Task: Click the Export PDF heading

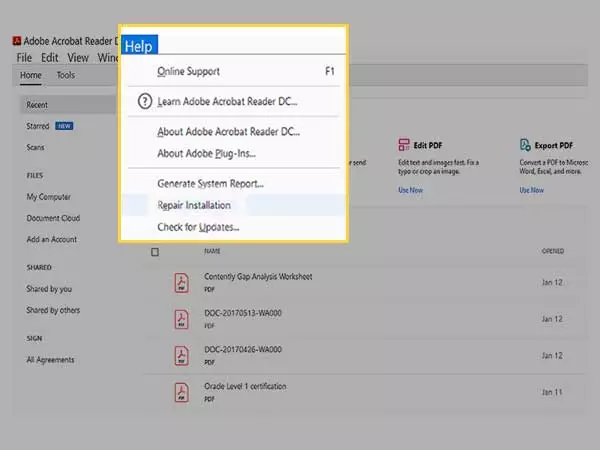Action: [x=554, y=145]
